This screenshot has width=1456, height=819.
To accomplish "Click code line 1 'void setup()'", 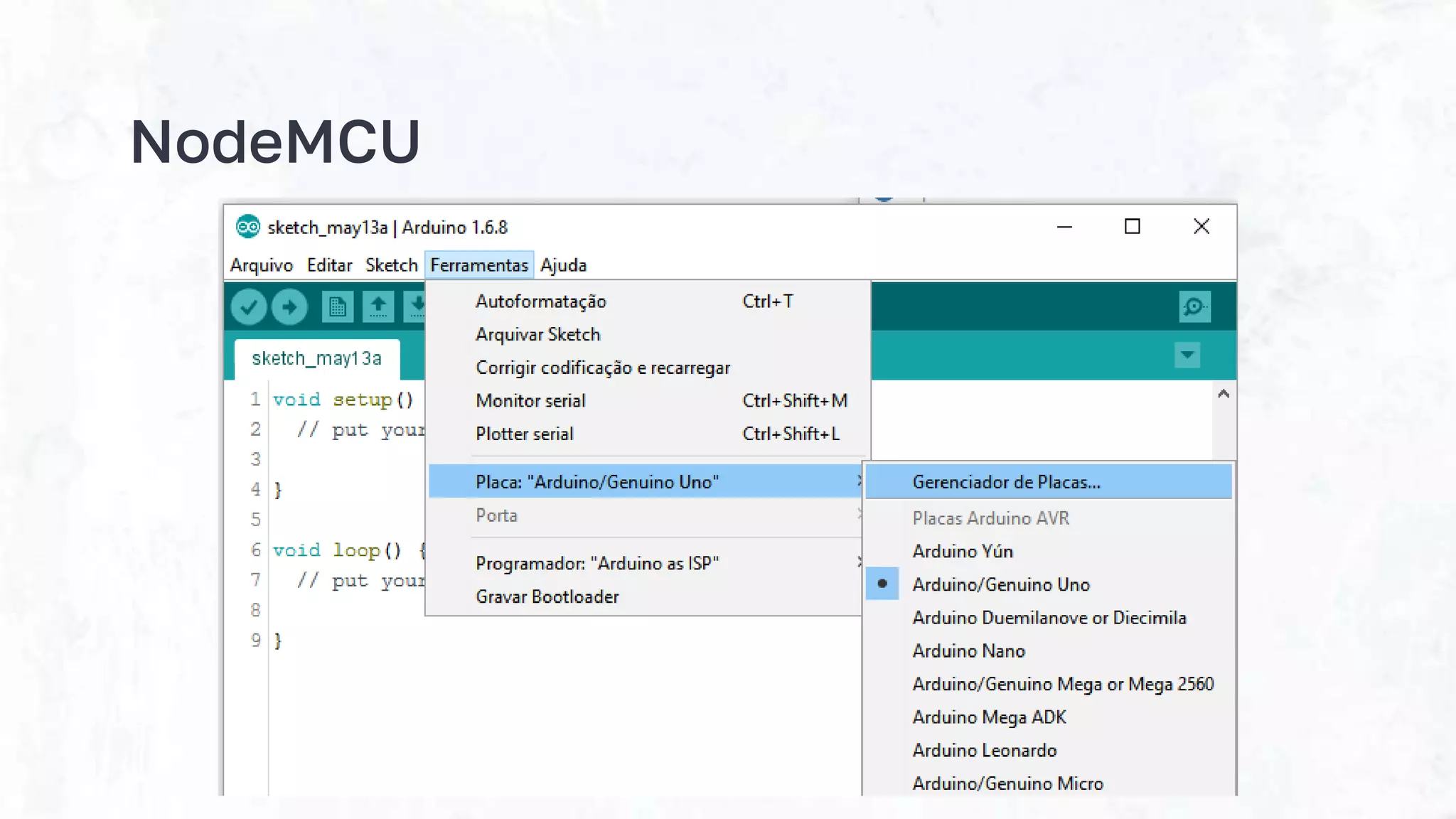I will coord(343,400).
